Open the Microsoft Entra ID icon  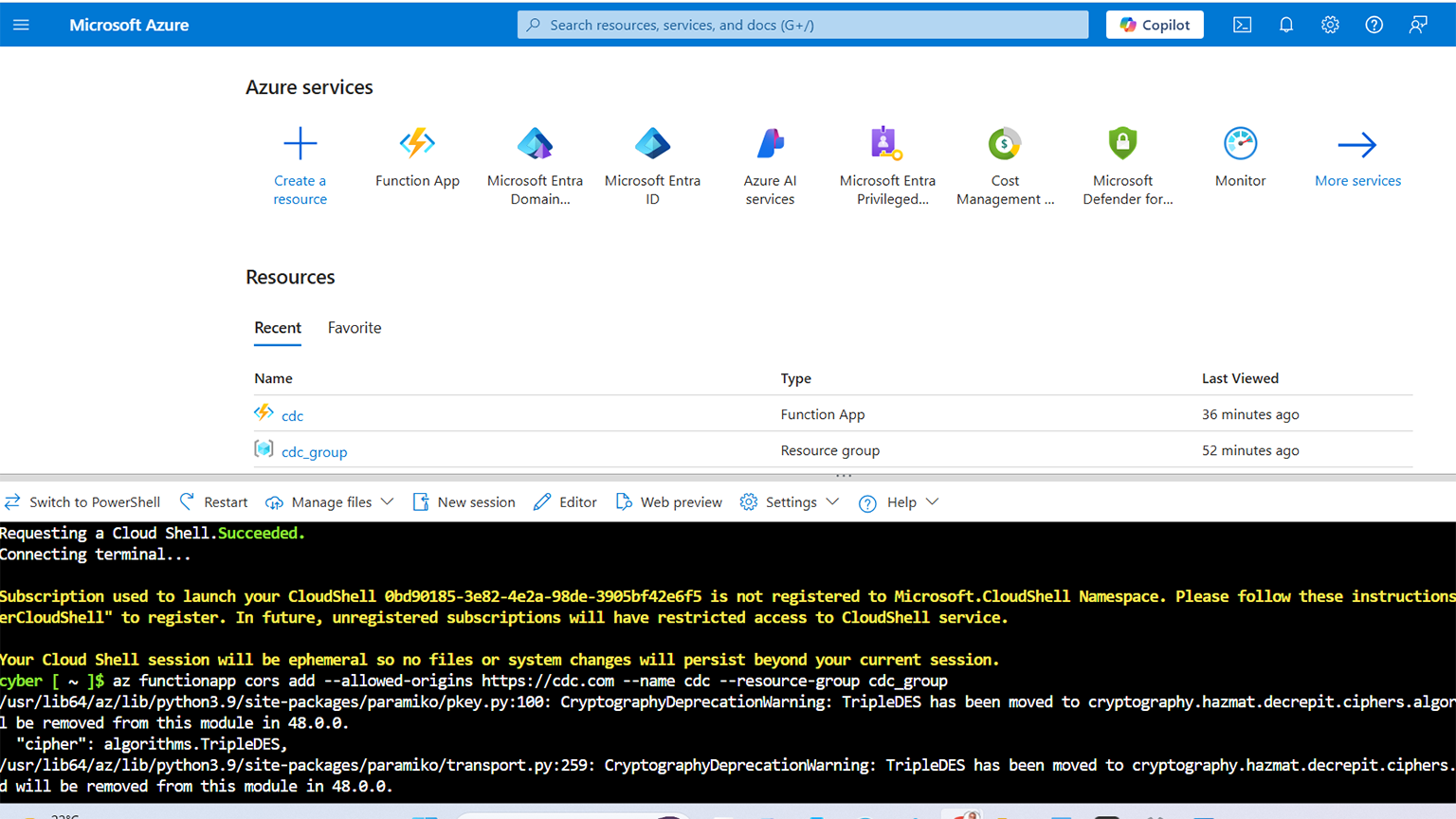pyautogui.click(x=652, y=143)
